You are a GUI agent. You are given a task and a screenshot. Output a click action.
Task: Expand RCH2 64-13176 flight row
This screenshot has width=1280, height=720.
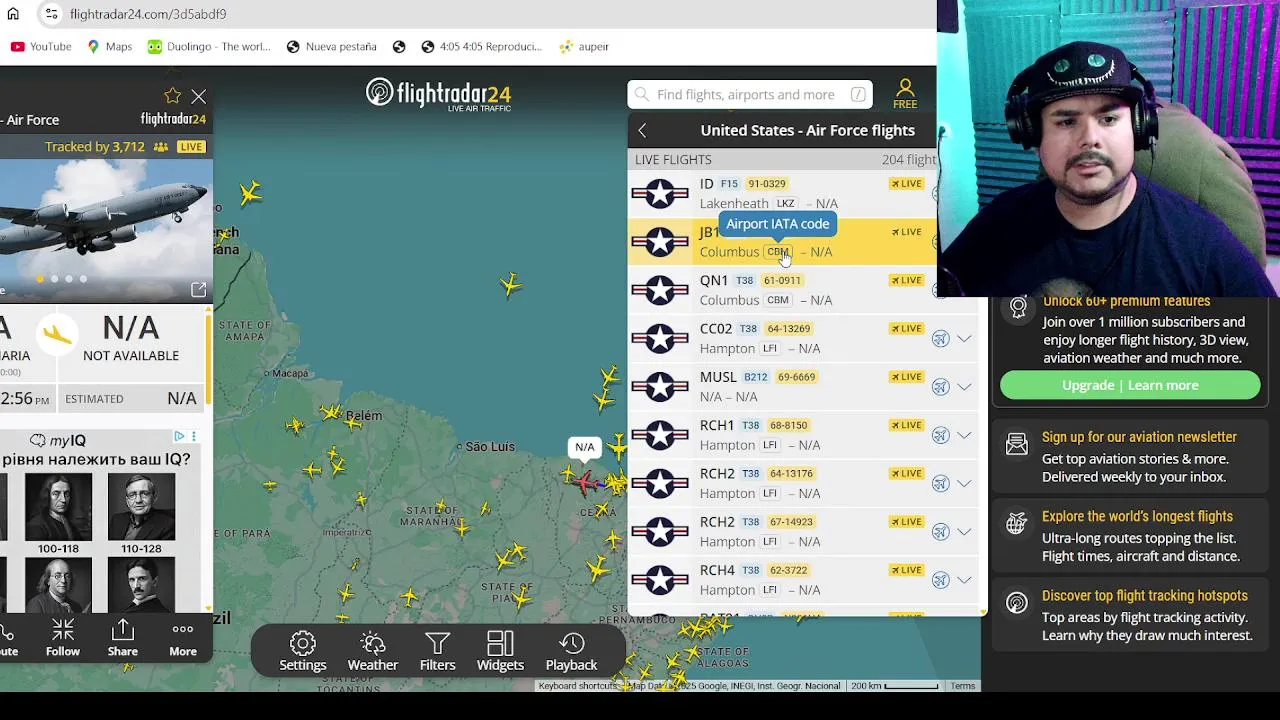[x=964, y=483]
